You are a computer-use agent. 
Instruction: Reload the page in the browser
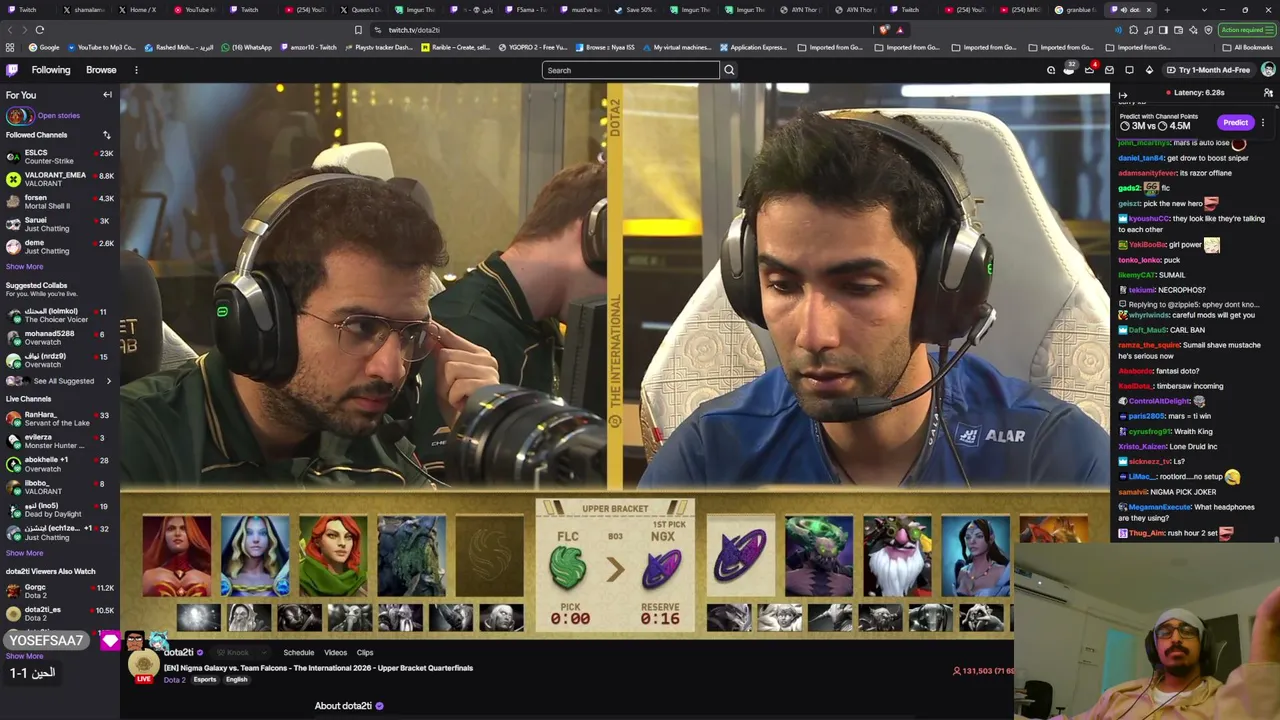40,30
